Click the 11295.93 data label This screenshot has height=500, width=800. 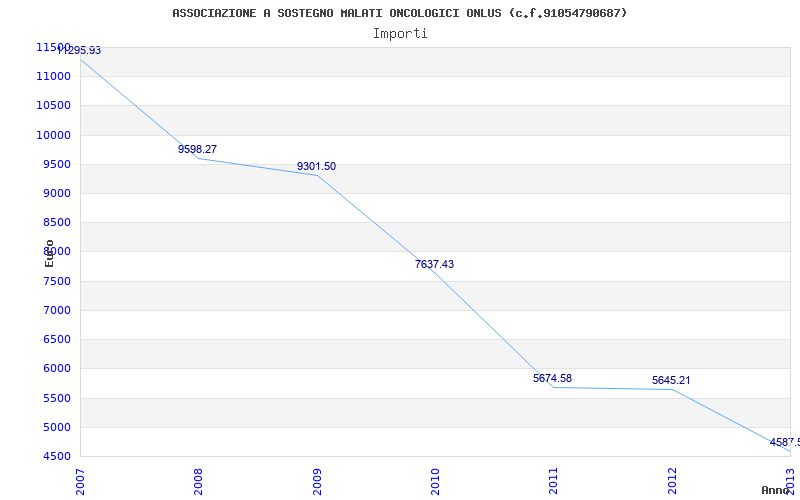click(x=79, y=51)
